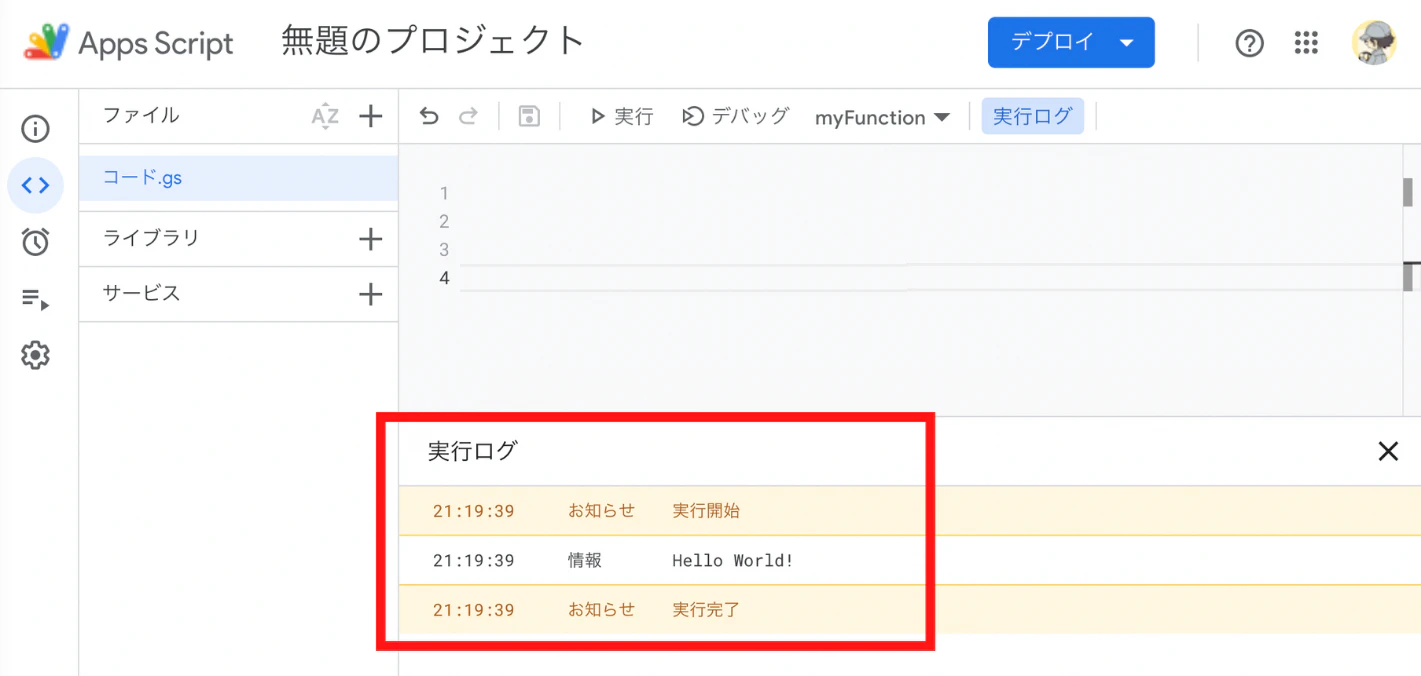Screen dimensions: 1421x676
Task: Open the Google apps grid
Action: point(1306,43)
